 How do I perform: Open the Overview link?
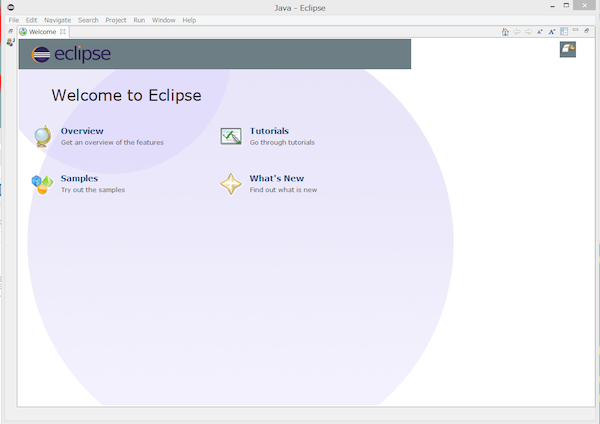[x=82, y=131]
